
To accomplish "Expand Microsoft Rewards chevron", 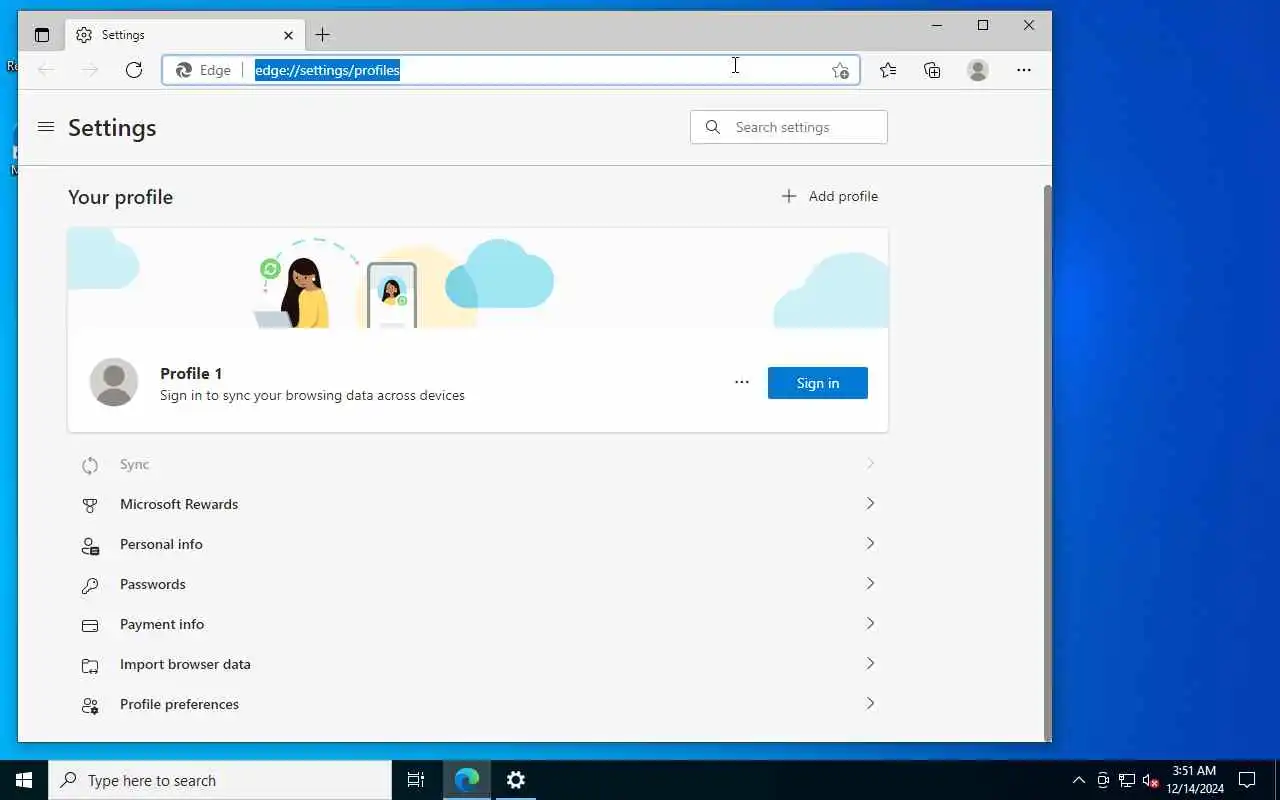I will [x=870, y=503].
